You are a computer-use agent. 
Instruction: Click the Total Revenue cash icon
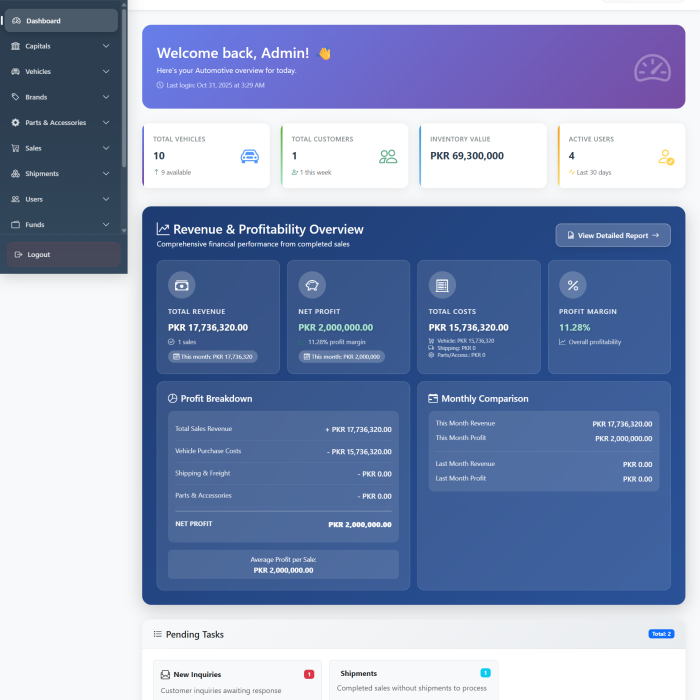coord(181,285)
